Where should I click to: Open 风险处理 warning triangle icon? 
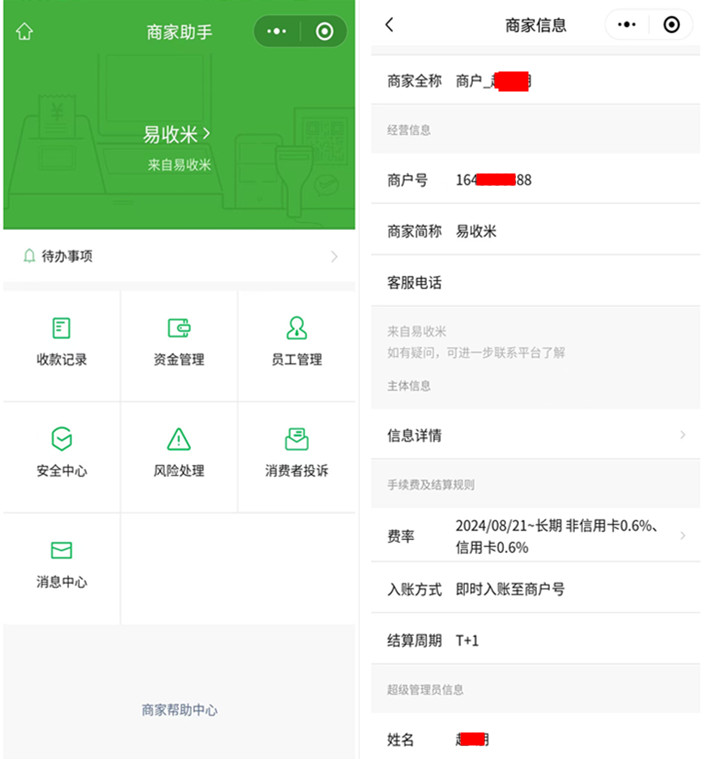(179, 438)
